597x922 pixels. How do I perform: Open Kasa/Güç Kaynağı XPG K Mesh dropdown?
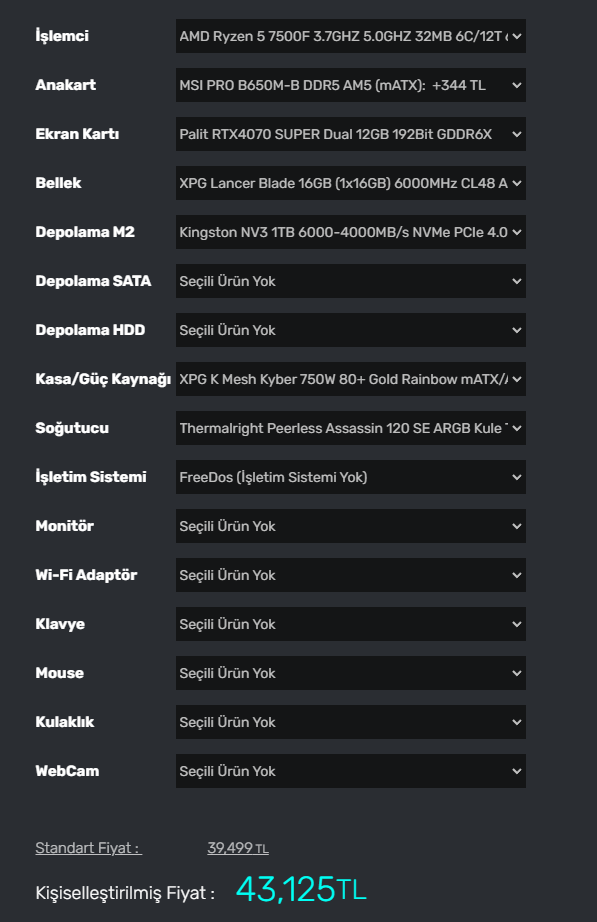351,379
